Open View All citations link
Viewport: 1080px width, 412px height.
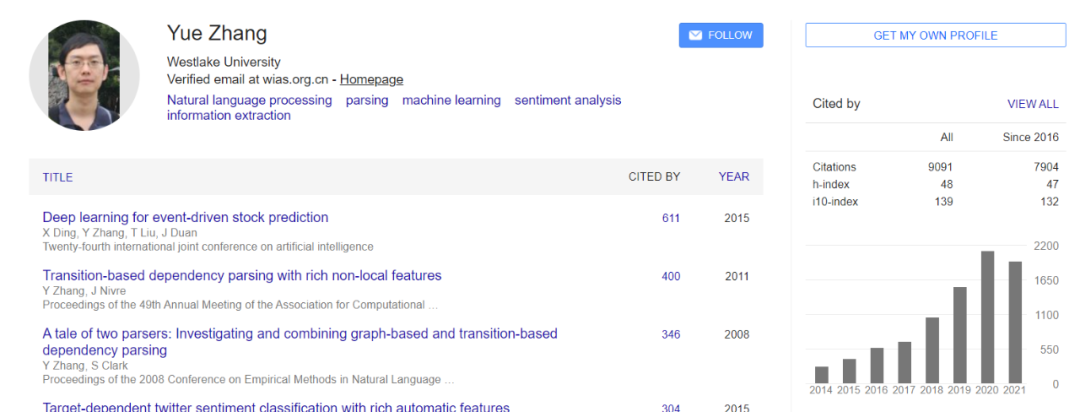coord(1032,104)
